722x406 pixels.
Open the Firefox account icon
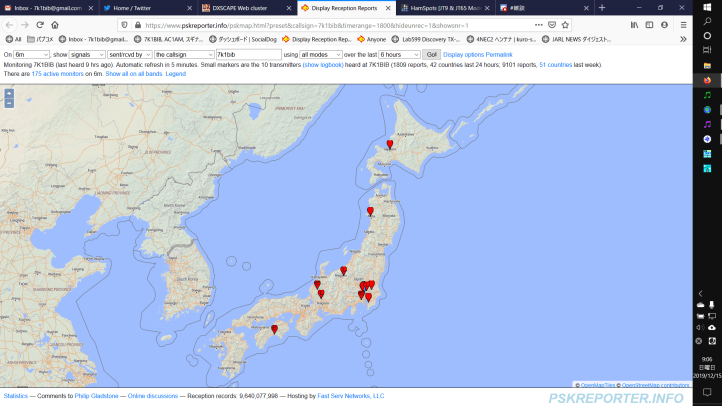666,25
